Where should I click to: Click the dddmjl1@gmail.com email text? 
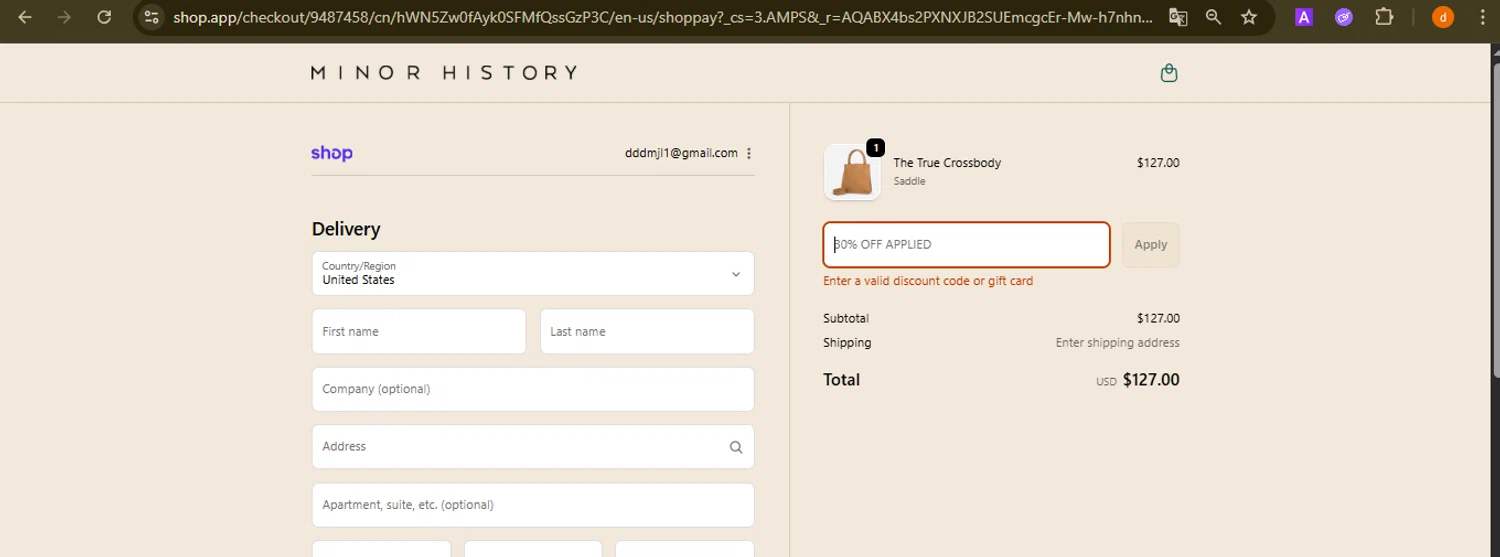point(681,153)
